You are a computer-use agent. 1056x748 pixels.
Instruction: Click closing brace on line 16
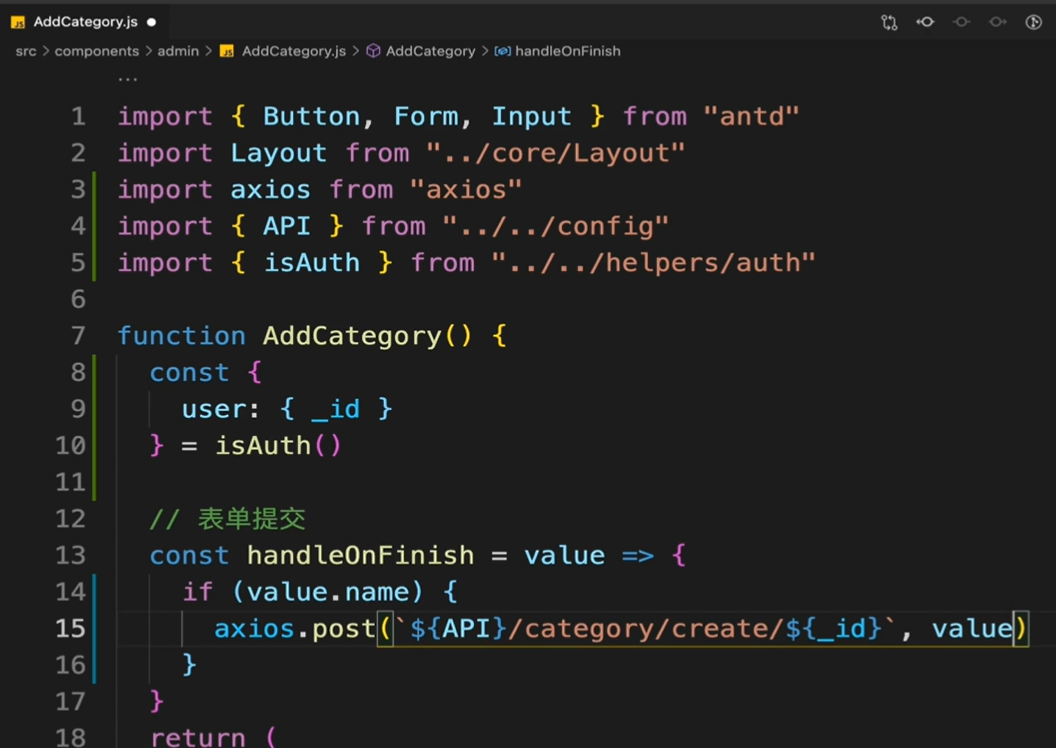(x=190, y=665)
